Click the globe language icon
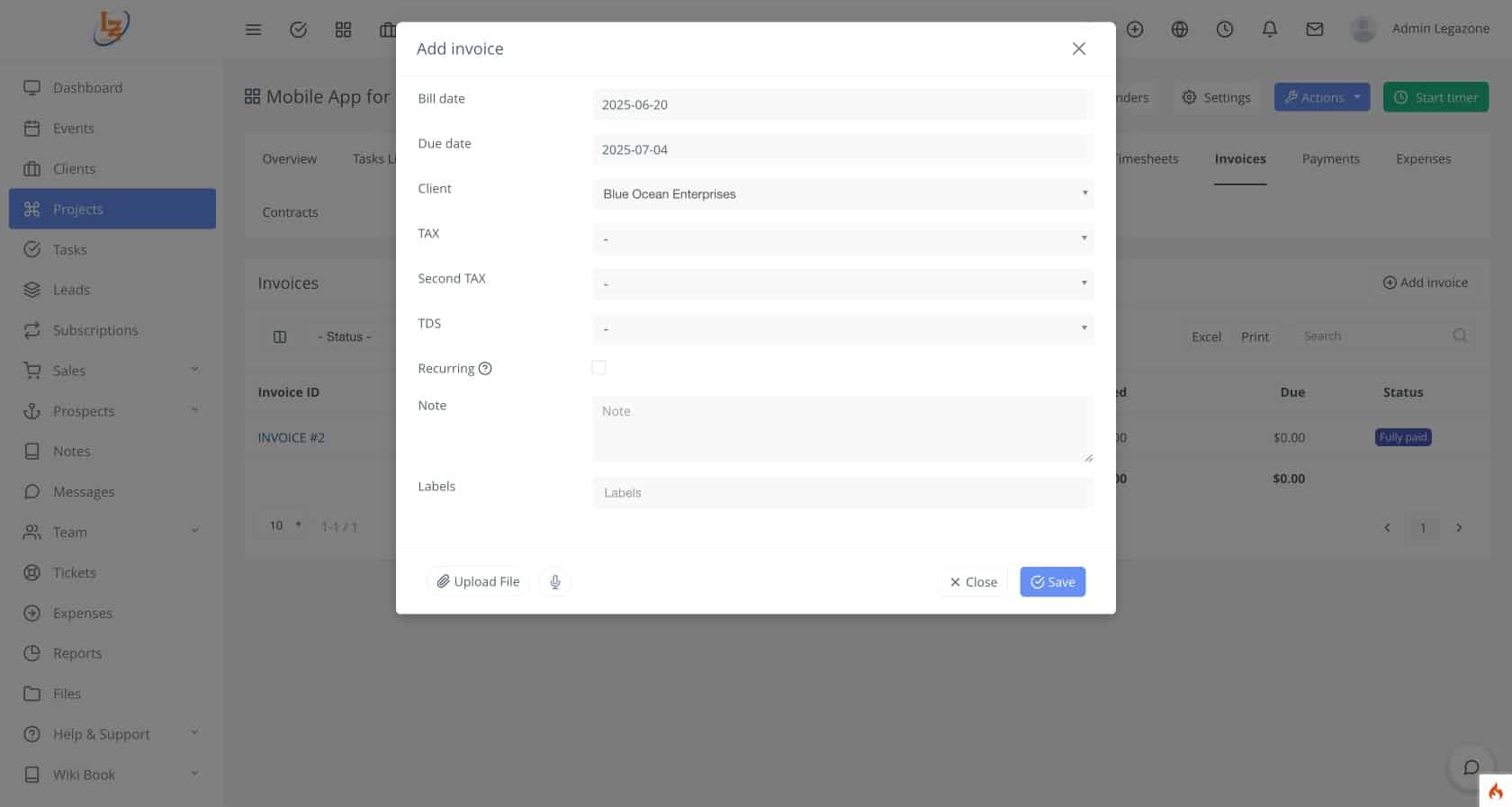 click(1180, 30)
